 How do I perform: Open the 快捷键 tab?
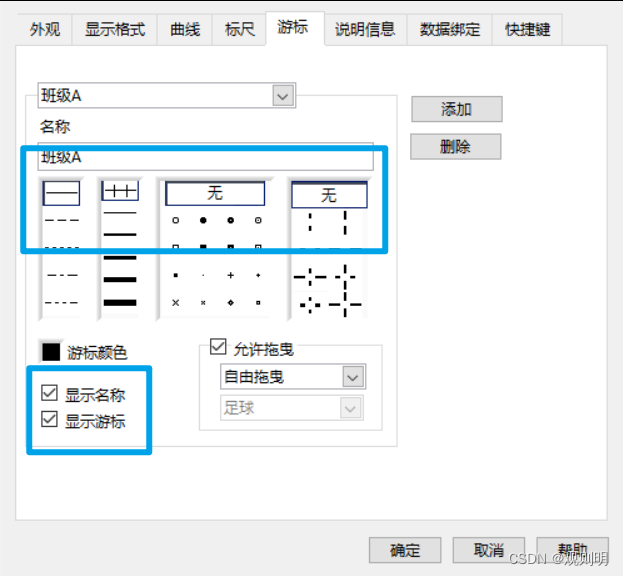527,29
